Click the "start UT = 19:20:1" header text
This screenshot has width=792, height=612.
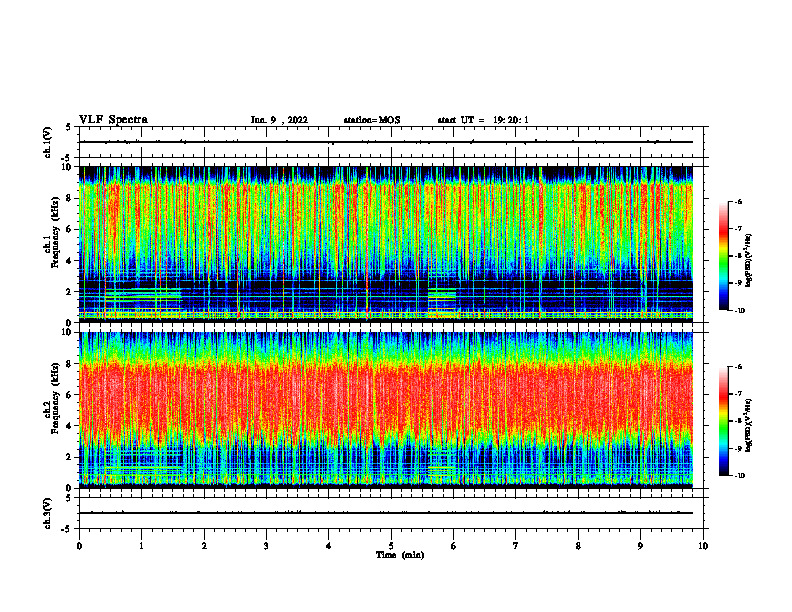point(483,120)
